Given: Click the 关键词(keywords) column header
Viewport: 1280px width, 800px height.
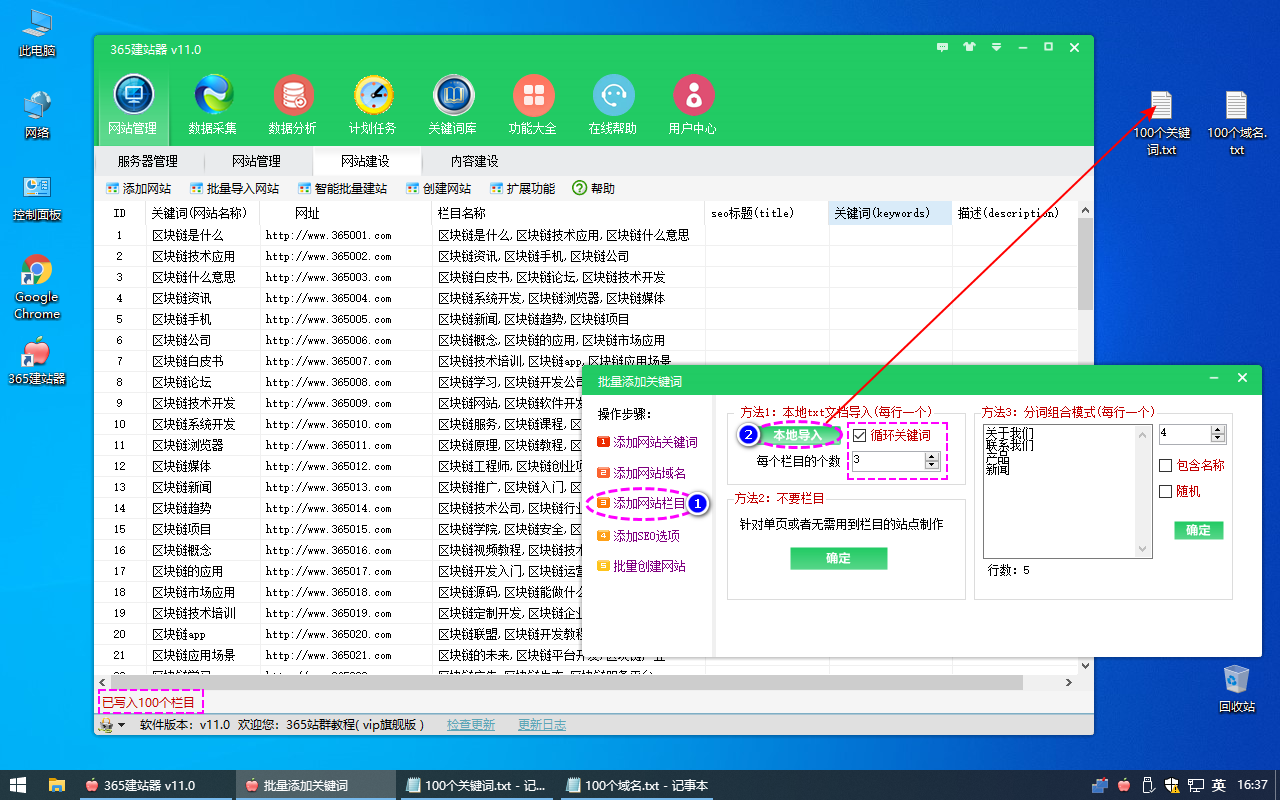Looking at the screenshot, I should coord(890,213).
